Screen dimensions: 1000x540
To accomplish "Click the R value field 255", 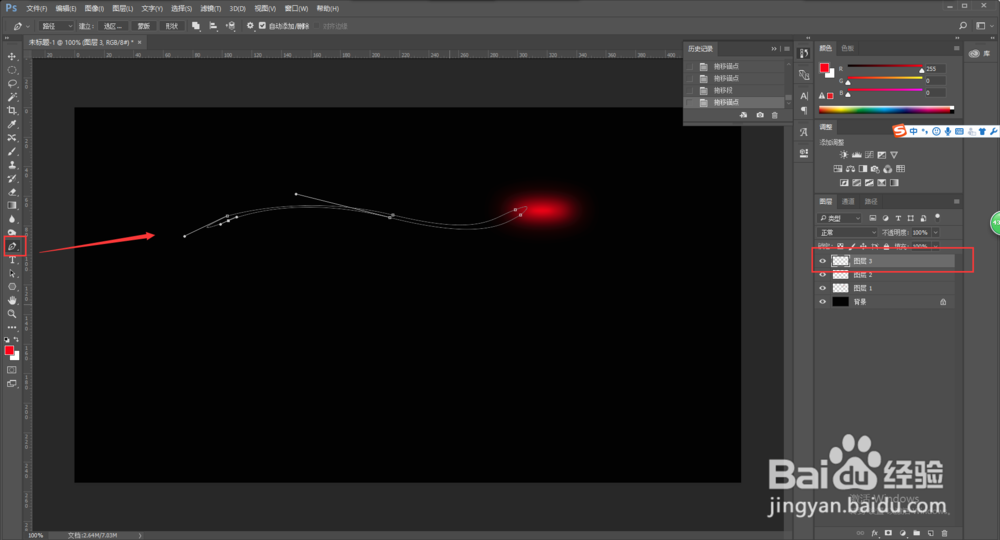I will click(x=934, y=69).
